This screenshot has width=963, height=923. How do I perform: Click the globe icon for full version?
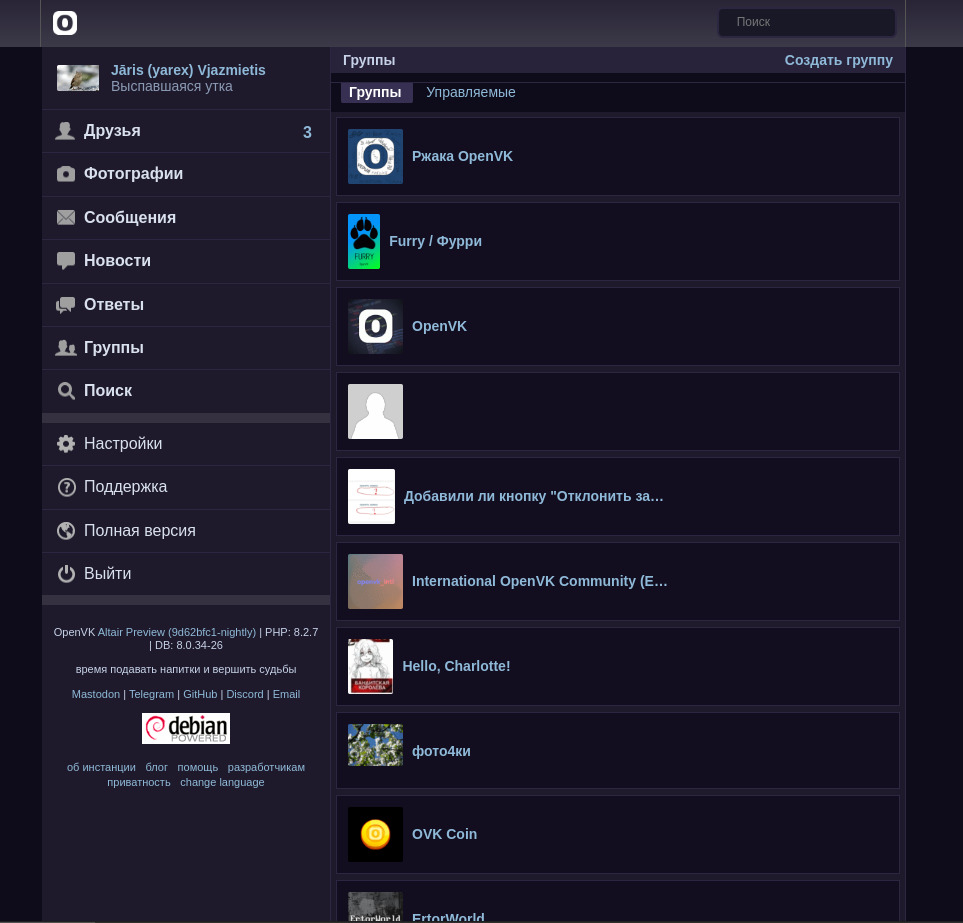(x=66, y=531)
